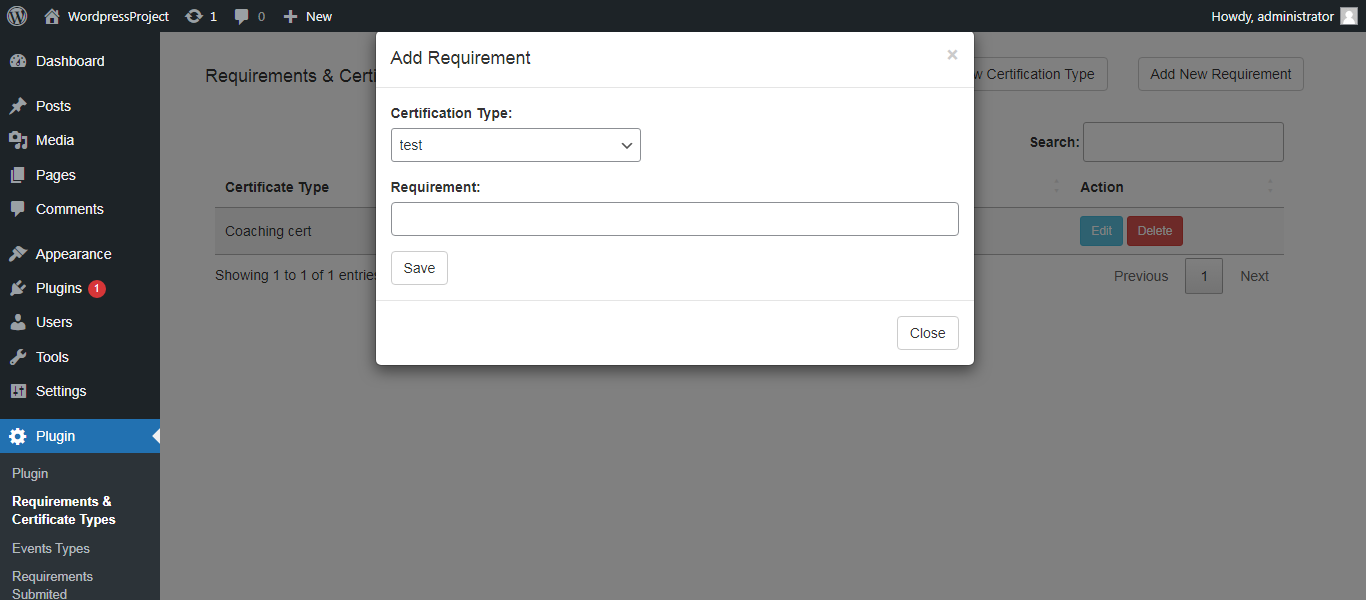
Task: Open updates via the refresh arrows icon
Action: coord(192,16)
